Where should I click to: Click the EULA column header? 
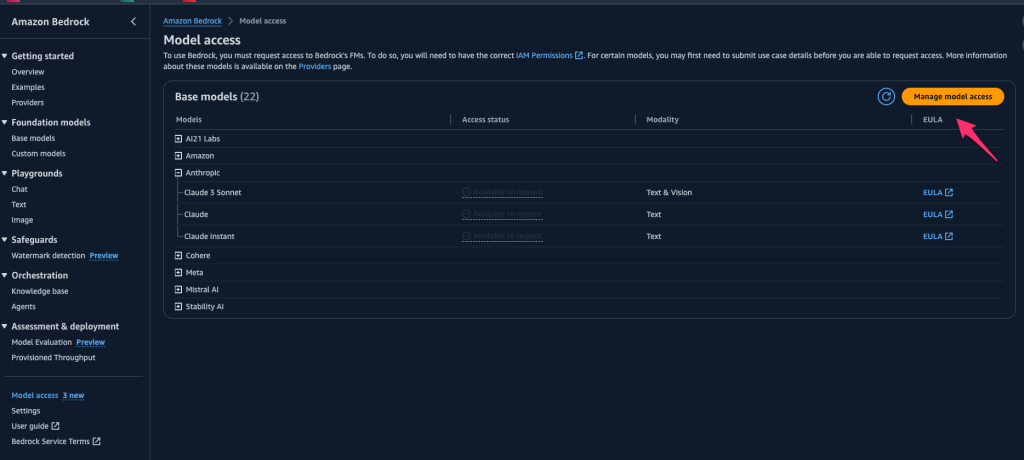(933, 120)
